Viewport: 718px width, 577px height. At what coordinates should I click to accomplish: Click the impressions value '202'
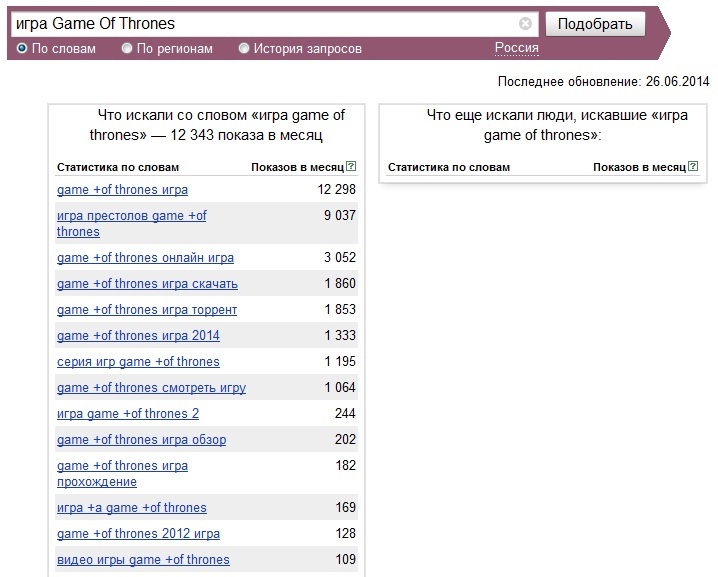coord(345,440)
